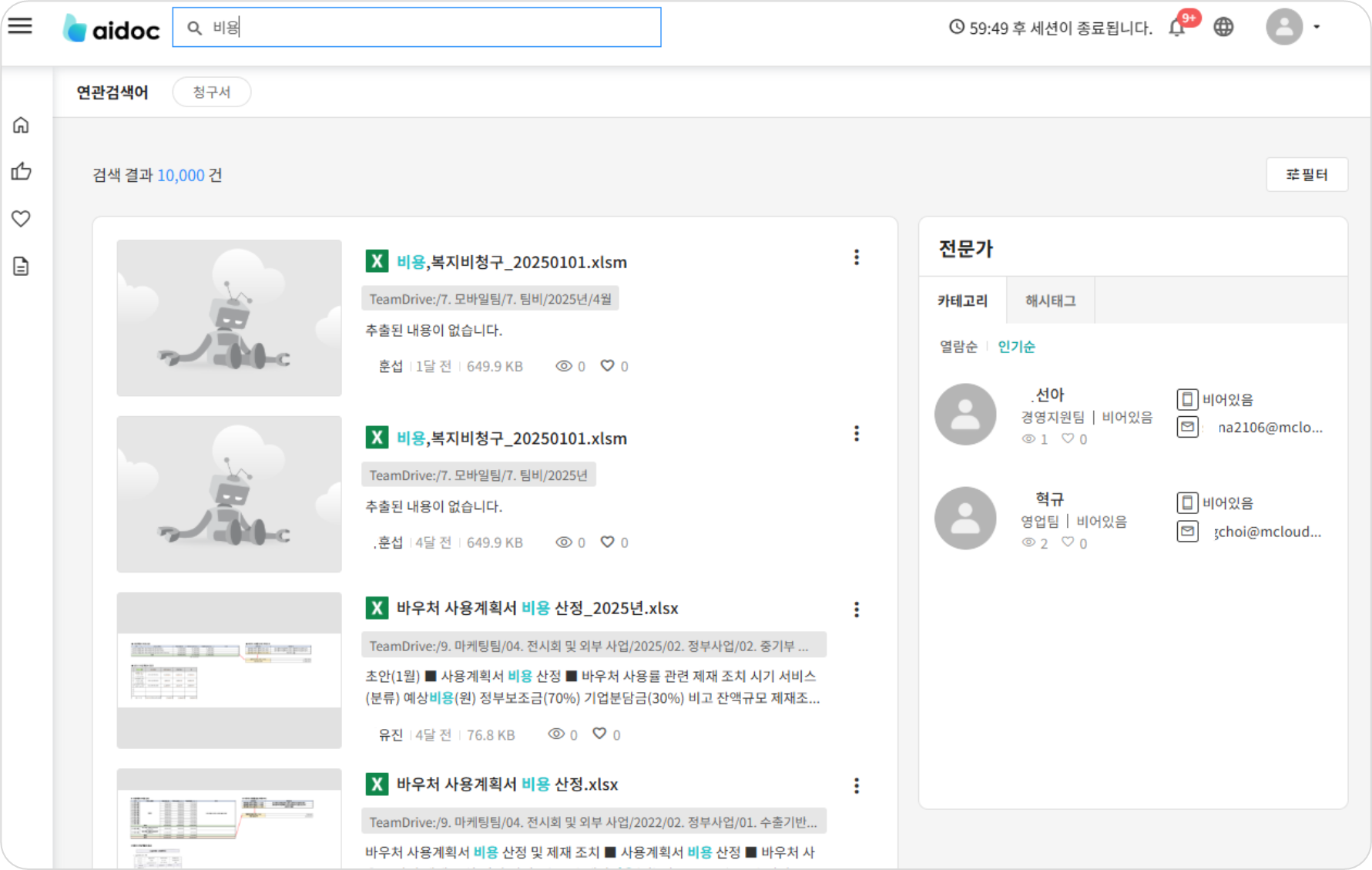Sort experts by 열람순
The width and height of the screenshot is (1372, 870).
pos(958,347)
